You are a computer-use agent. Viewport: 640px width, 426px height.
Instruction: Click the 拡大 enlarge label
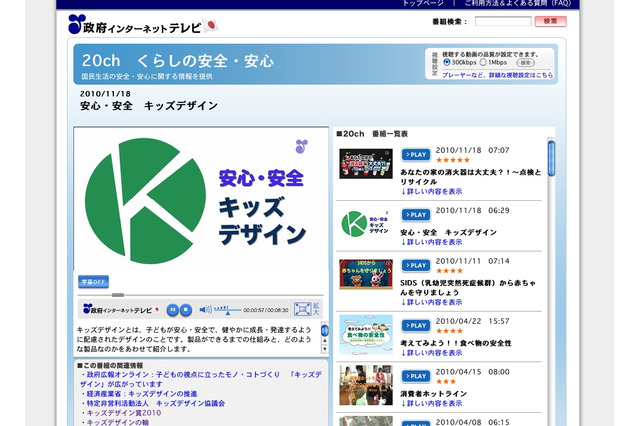point(316,309)
